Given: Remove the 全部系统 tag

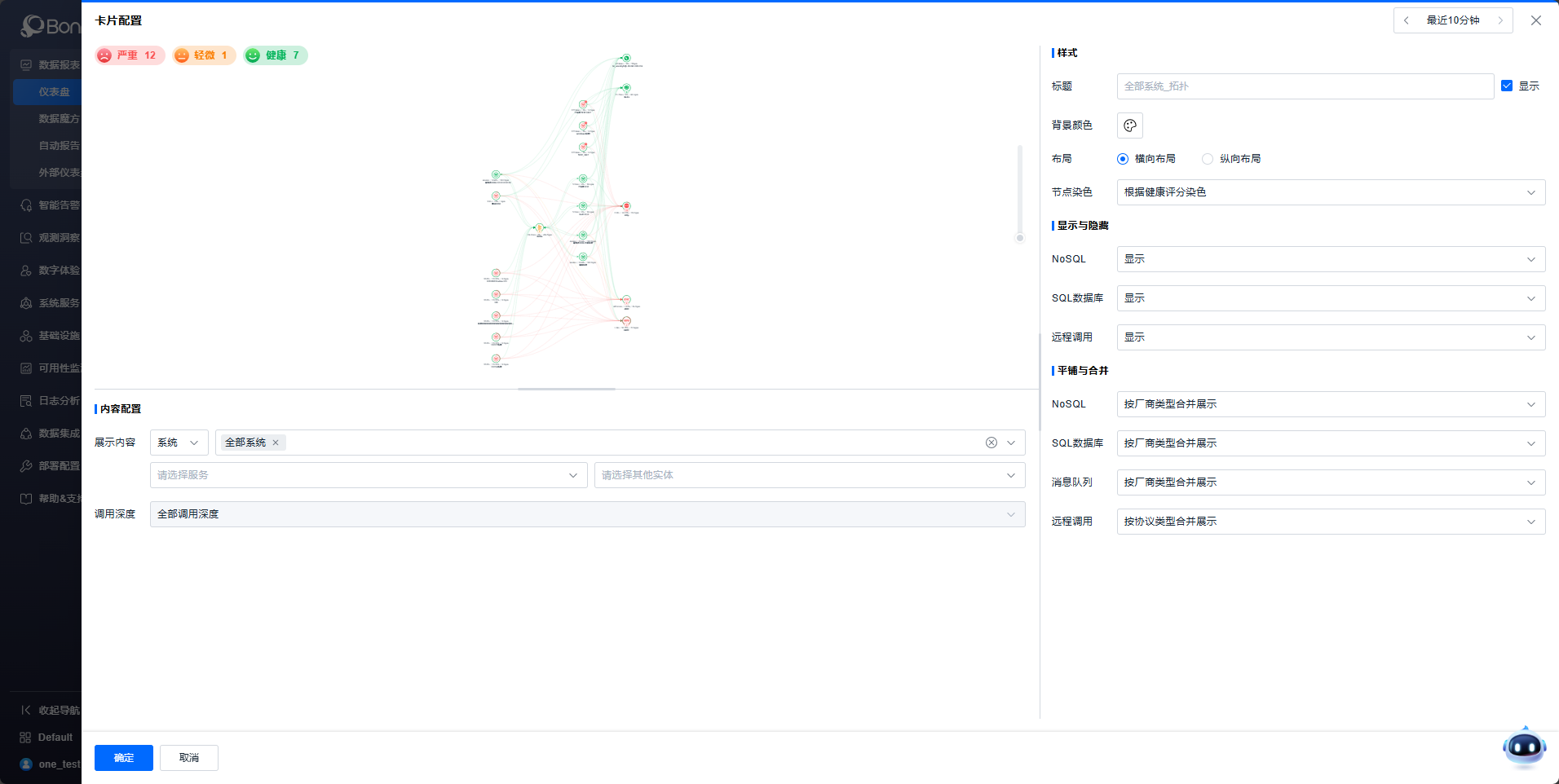Looking at the screenshot, I should coord(276,443).
